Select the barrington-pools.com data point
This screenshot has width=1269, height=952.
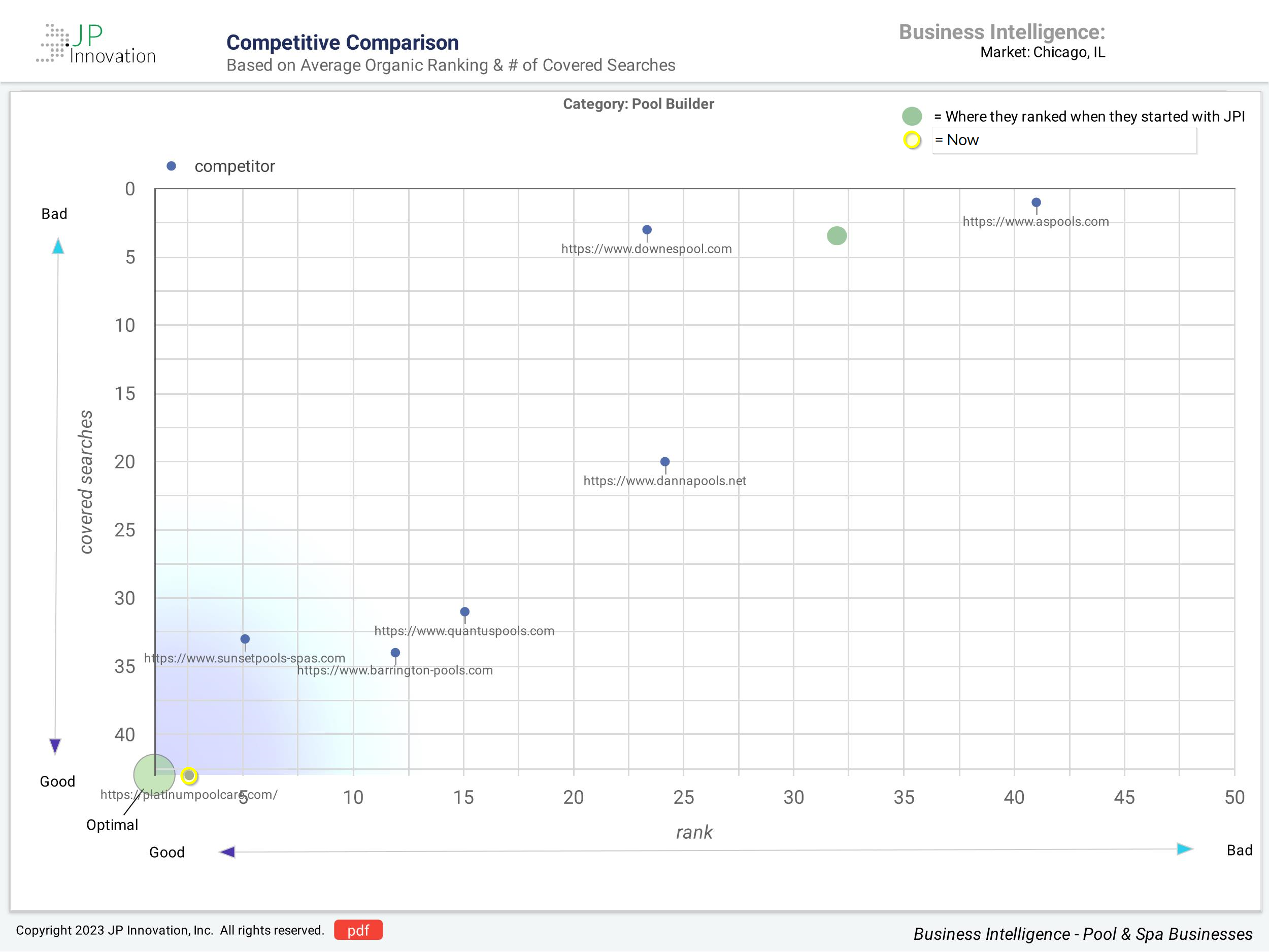click(395, 653)
